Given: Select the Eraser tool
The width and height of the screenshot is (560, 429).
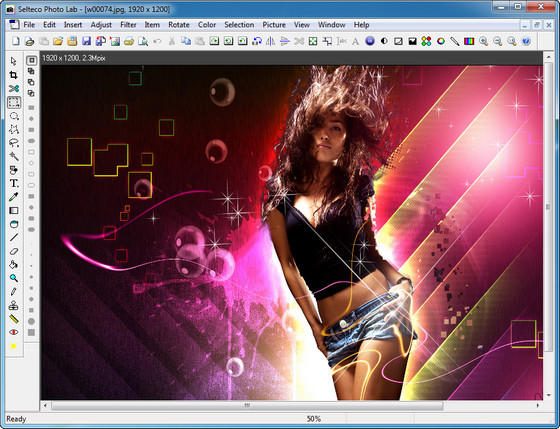Looking at the screenshot, I should 14,251.
